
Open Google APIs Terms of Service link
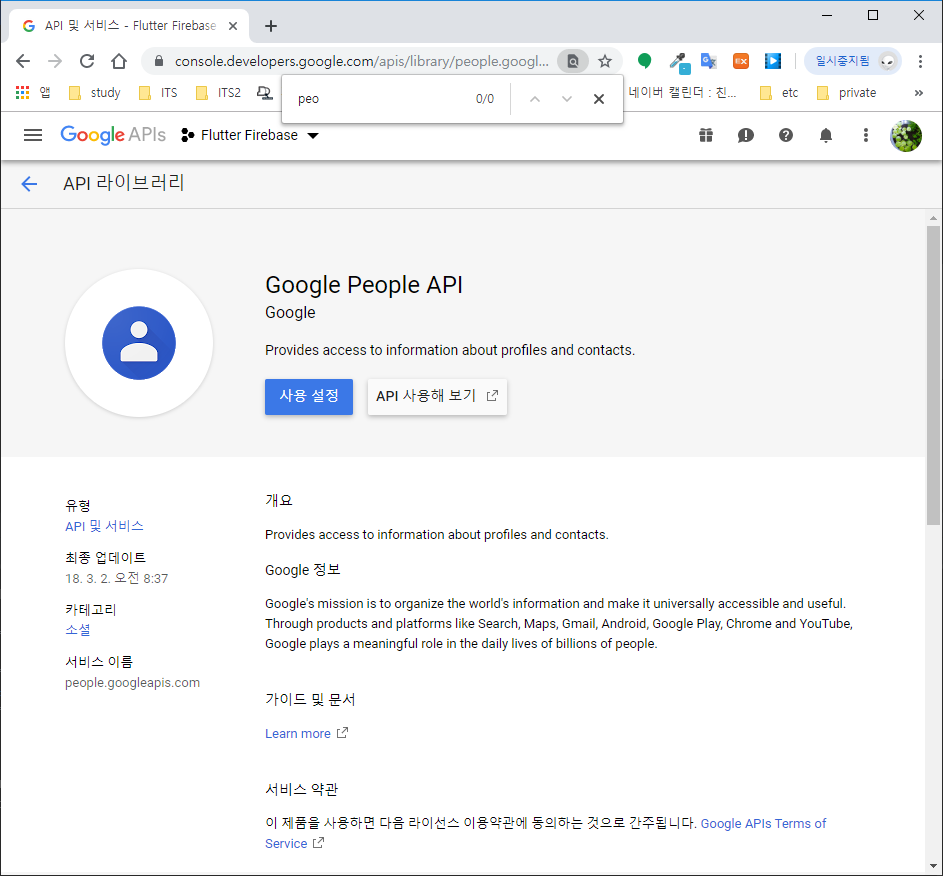pos(763,824)
